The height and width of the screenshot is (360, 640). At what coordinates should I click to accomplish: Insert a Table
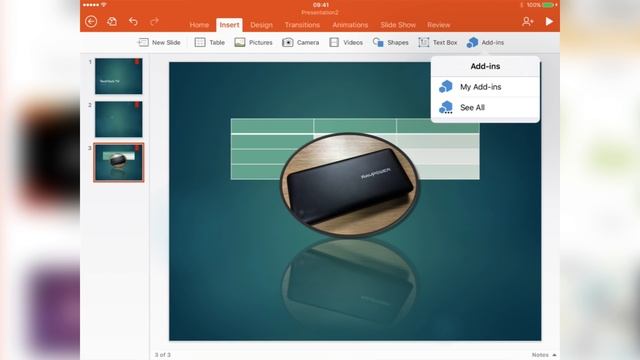[210, 42]
